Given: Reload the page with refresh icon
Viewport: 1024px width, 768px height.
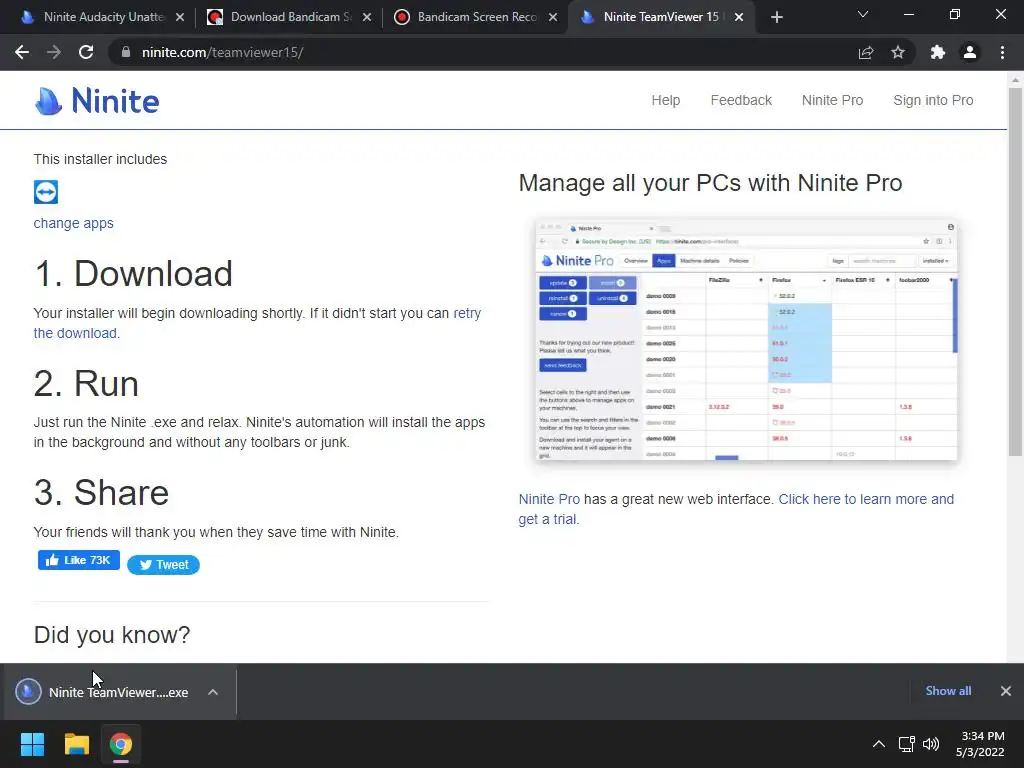Looking at the screenshot, I should tap(86, 52).
